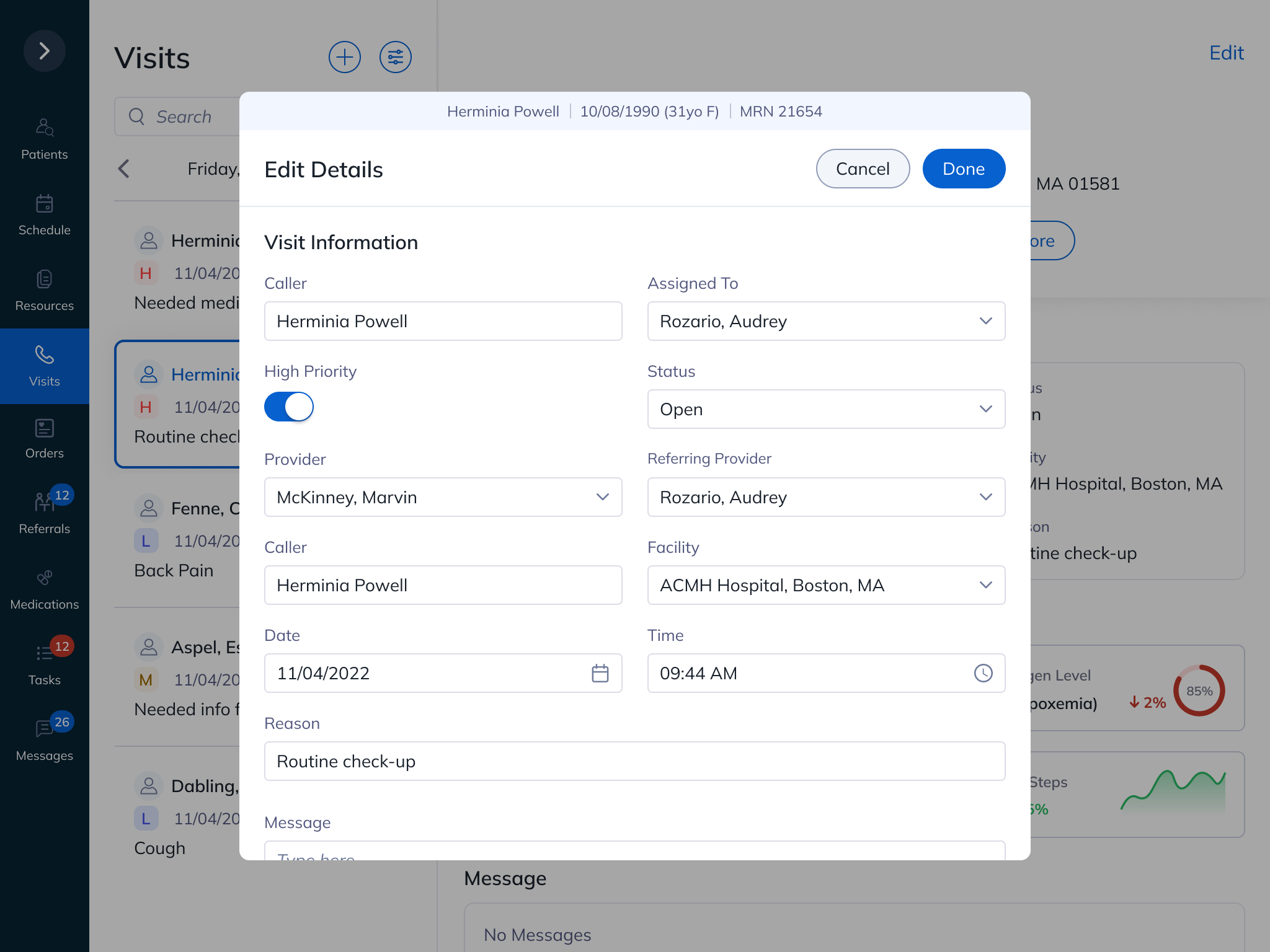Select the Resources icon in sidebar

[x=44, y=287]
